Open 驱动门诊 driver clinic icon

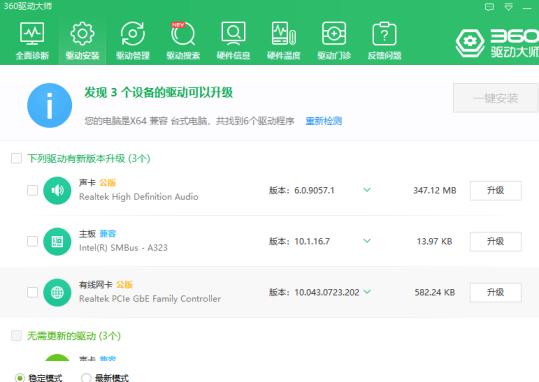(x=334, y=34)
